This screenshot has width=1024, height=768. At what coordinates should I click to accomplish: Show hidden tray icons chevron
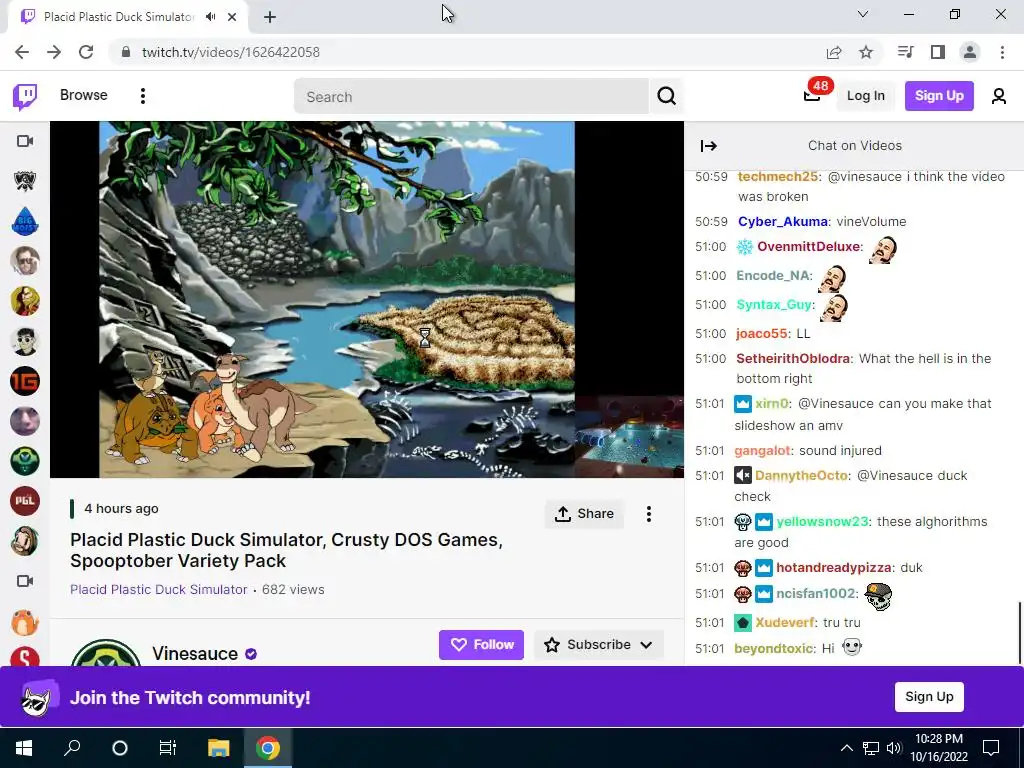pyautogui.click(x=846, y=748)
